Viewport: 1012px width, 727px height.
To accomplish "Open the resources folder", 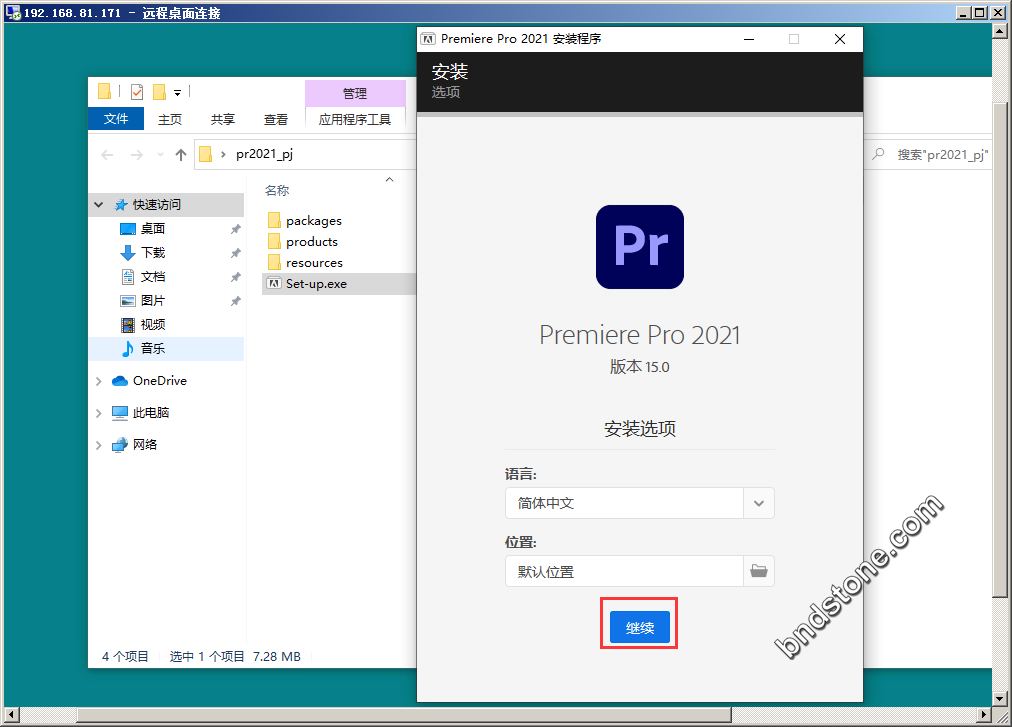I will (x=314, y=263).
